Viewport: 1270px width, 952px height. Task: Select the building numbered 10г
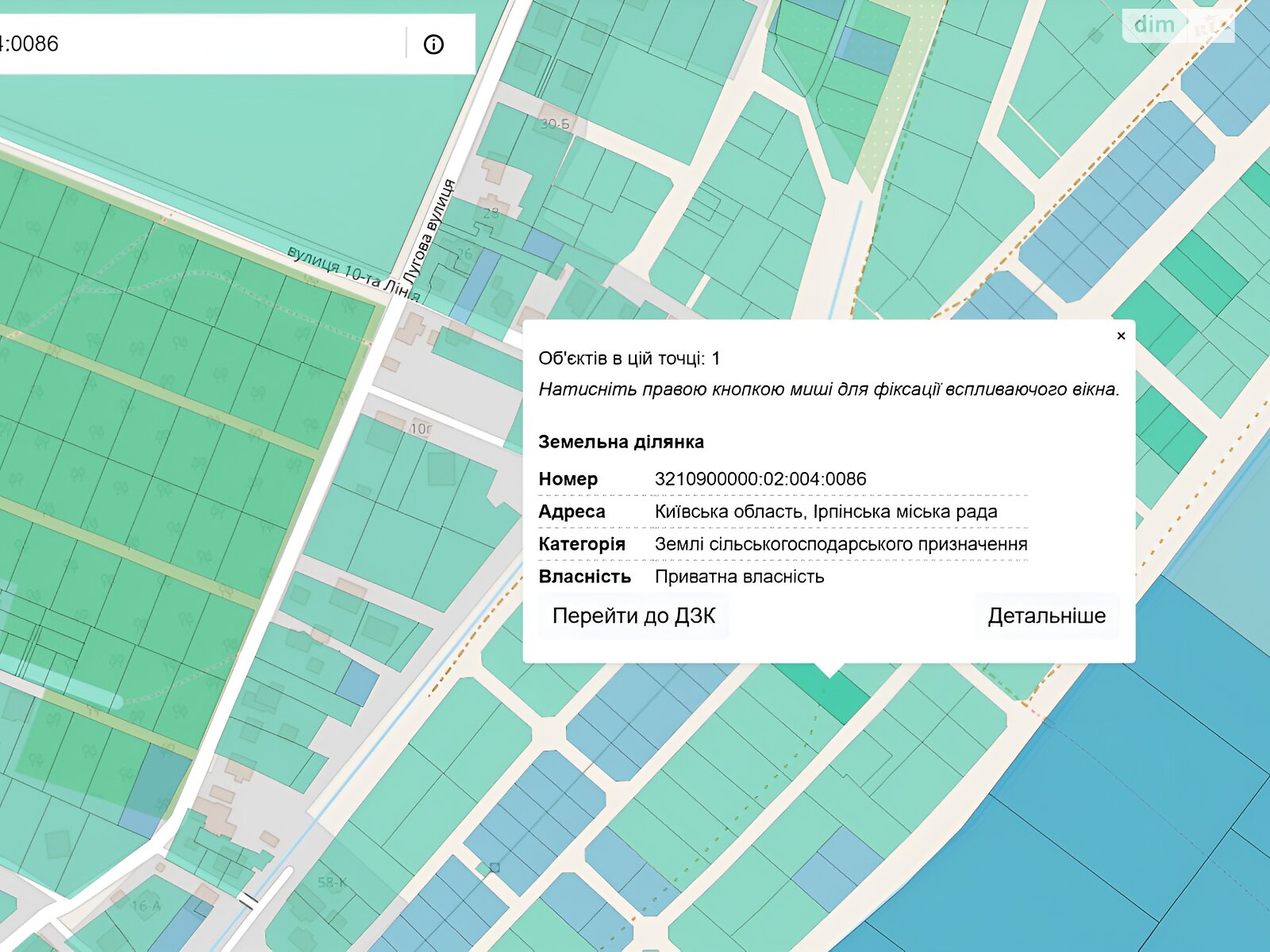click(421, 428)
